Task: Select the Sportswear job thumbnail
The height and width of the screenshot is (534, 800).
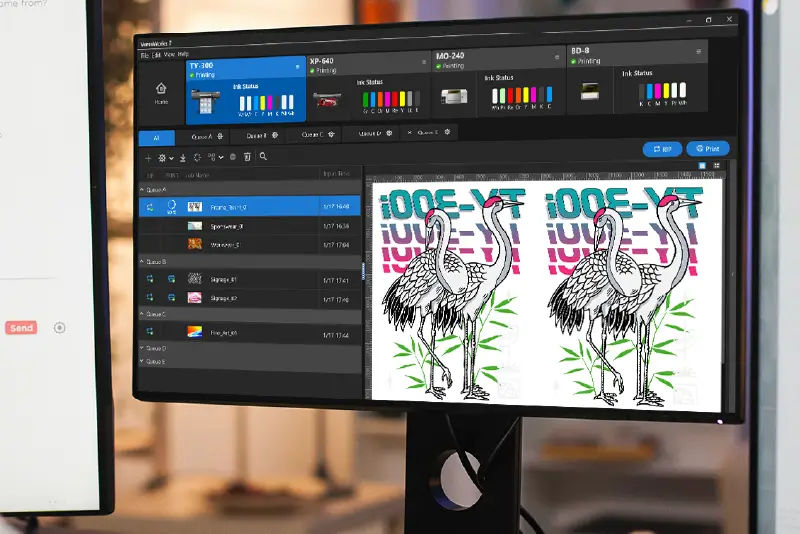Action: (194, 225)
